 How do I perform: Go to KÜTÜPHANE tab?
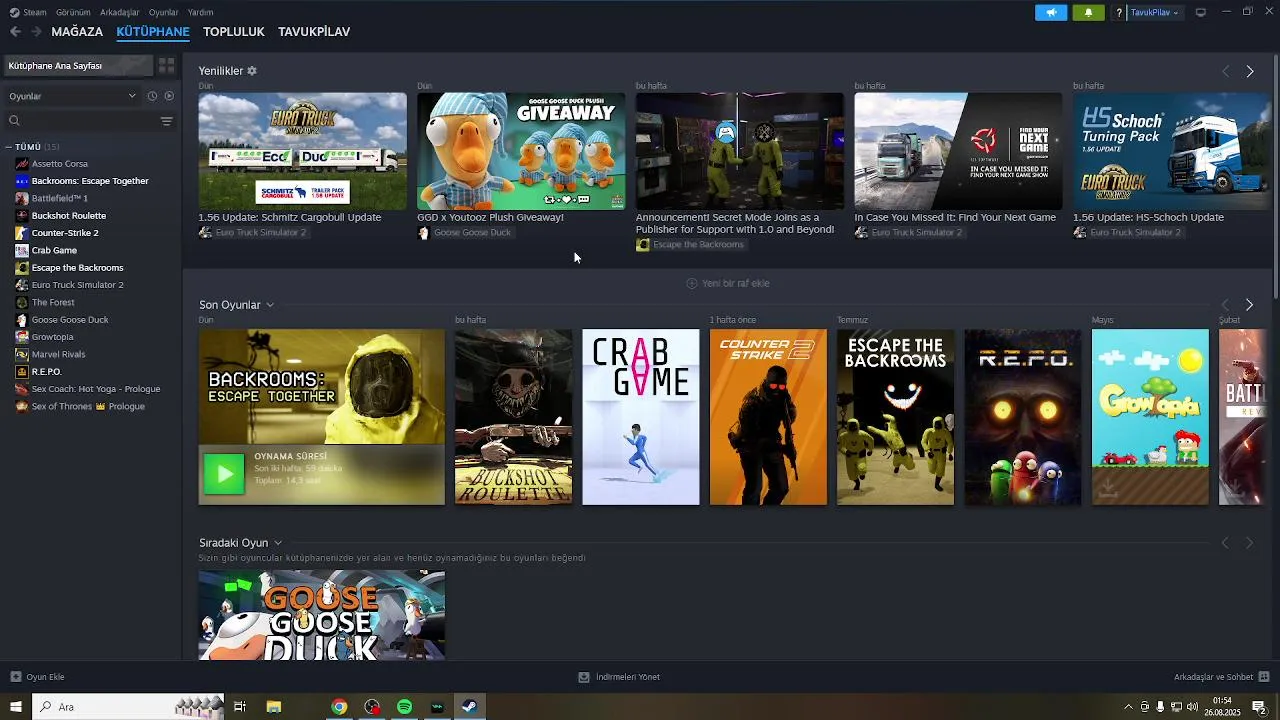click(x=153, y=32)
